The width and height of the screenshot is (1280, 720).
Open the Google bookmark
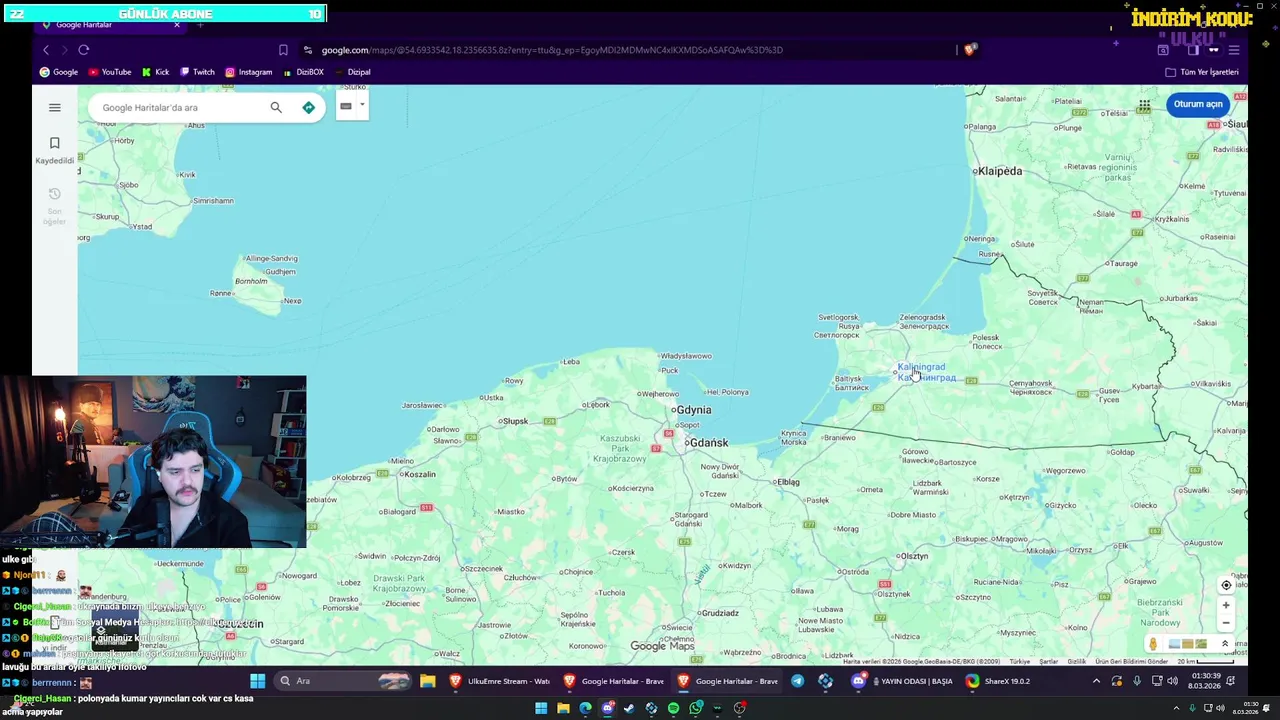pyautogui.click(x=58, y=72)
